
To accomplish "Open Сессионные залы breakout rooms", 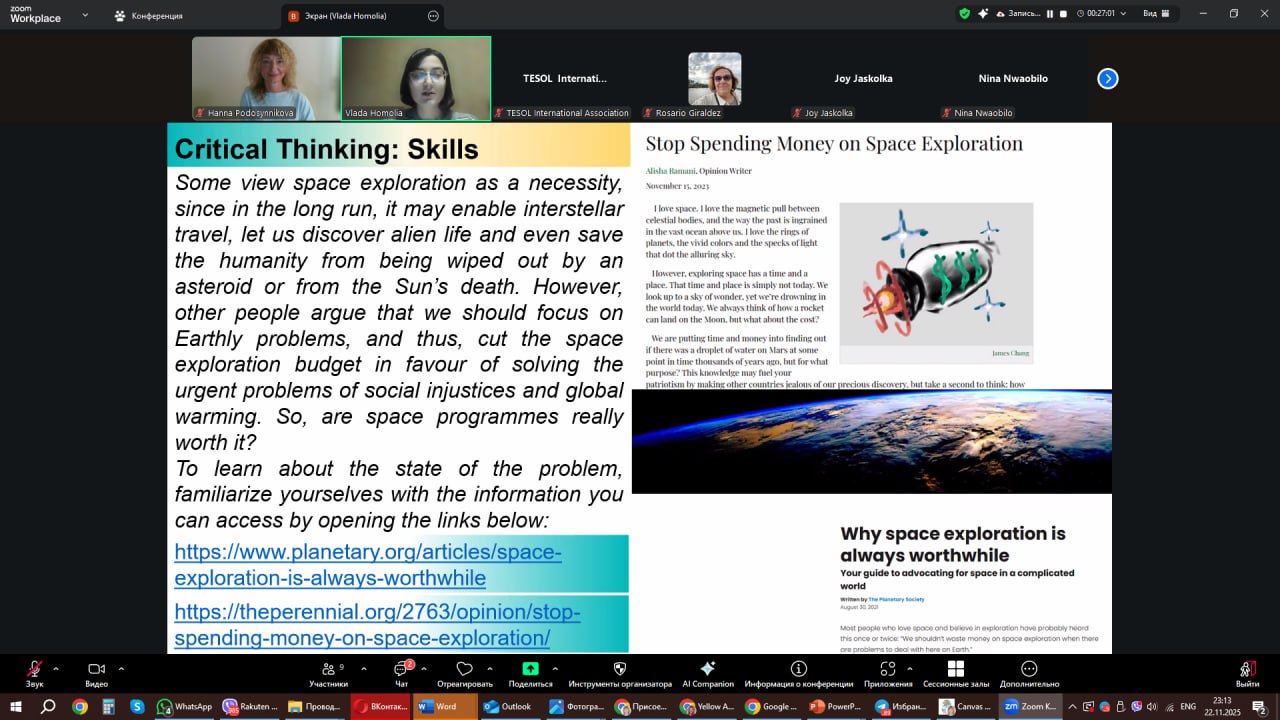I will coord(955,669).
